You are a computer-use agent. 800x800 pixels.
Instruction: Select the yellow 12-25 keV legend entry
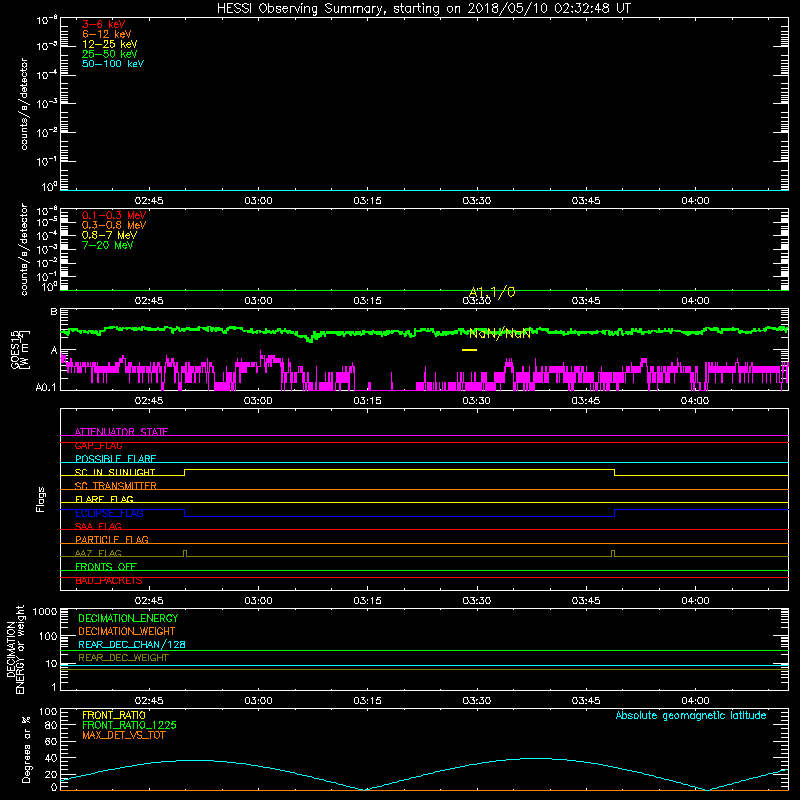(x=110, y=44)
